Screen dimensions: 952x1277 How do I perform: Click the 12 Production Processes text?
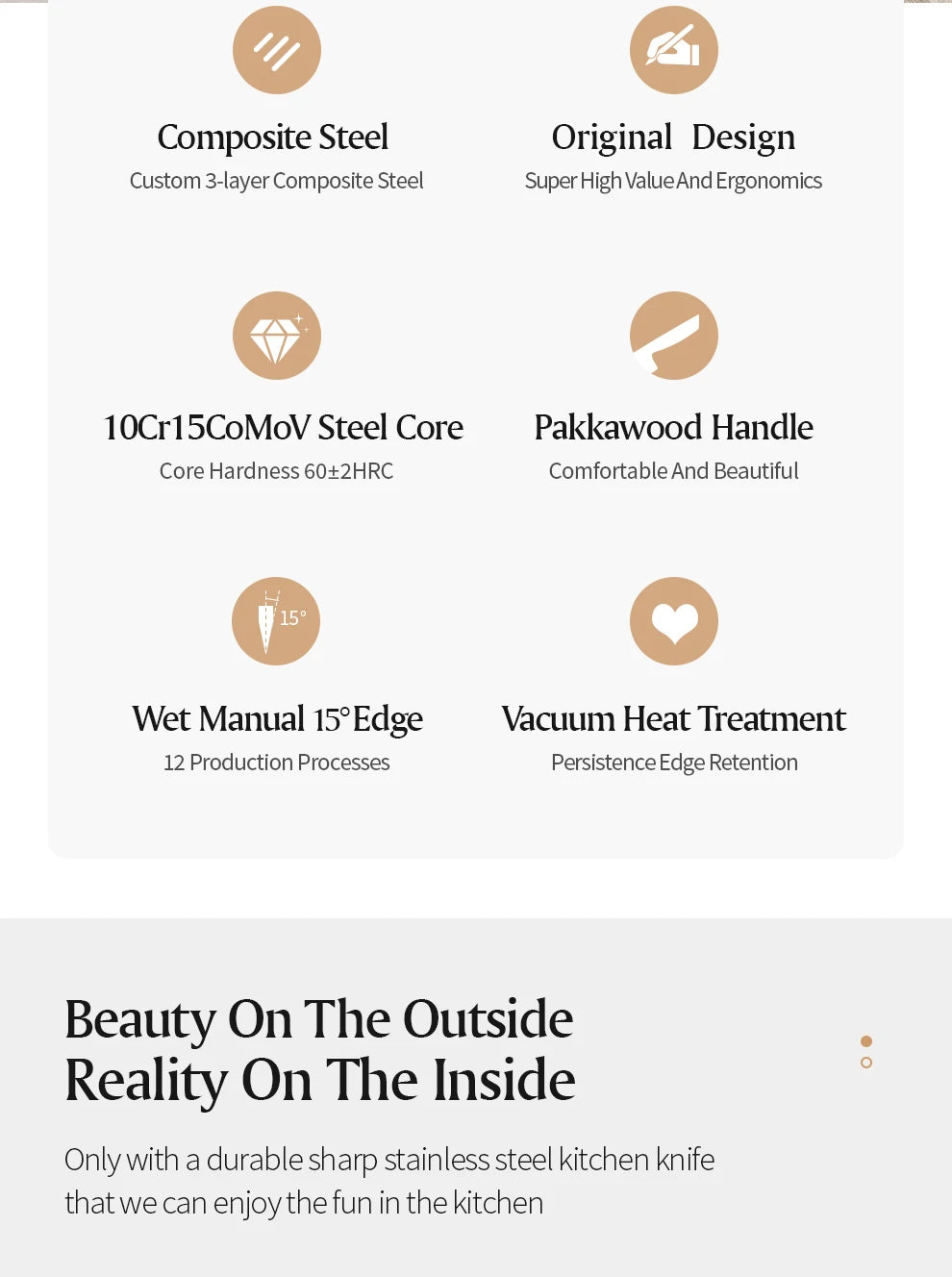coord(276,763)
